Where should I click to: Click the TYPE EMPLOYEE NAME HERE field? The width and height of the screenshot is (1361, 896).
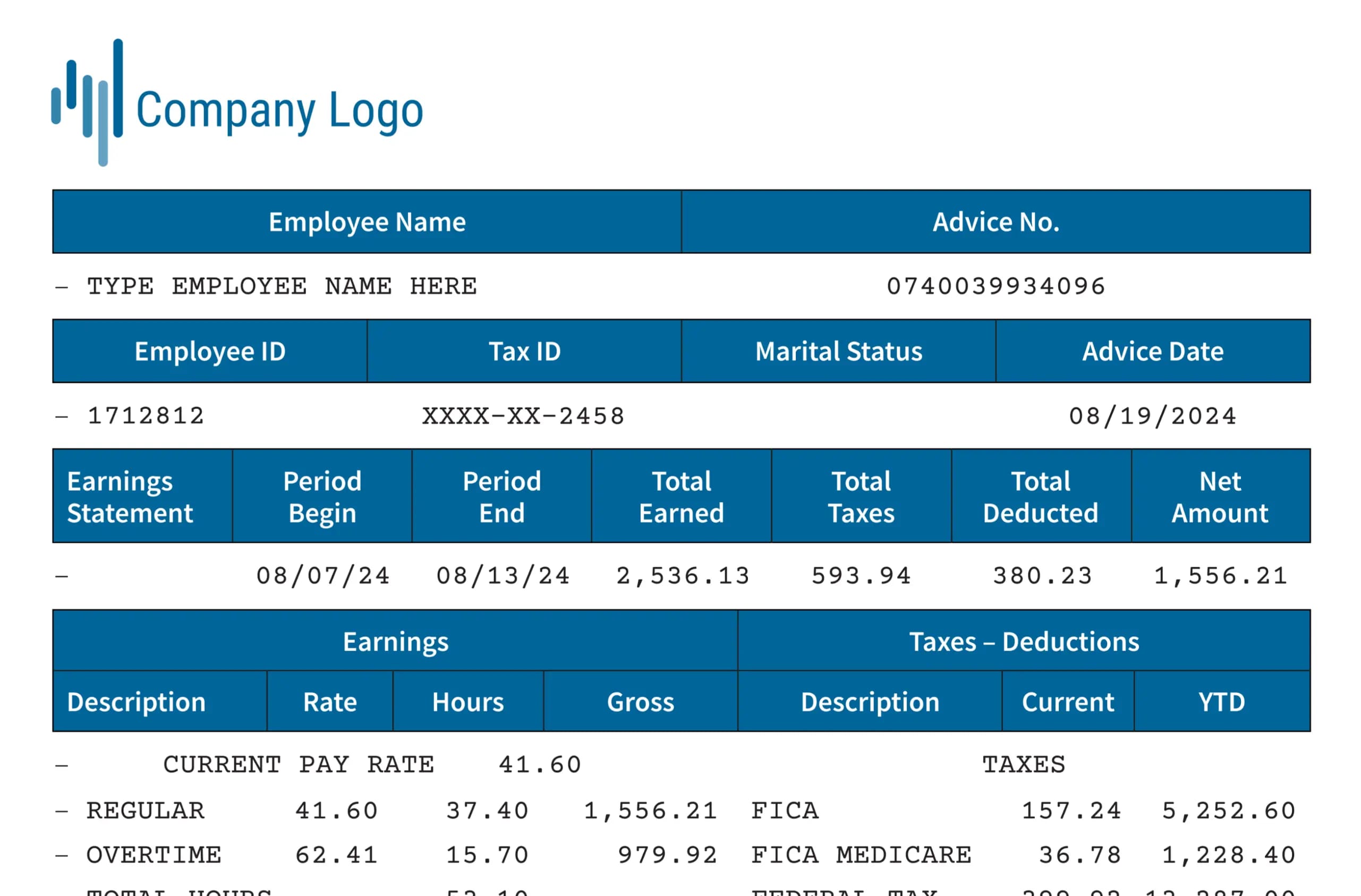pos(282,286)
